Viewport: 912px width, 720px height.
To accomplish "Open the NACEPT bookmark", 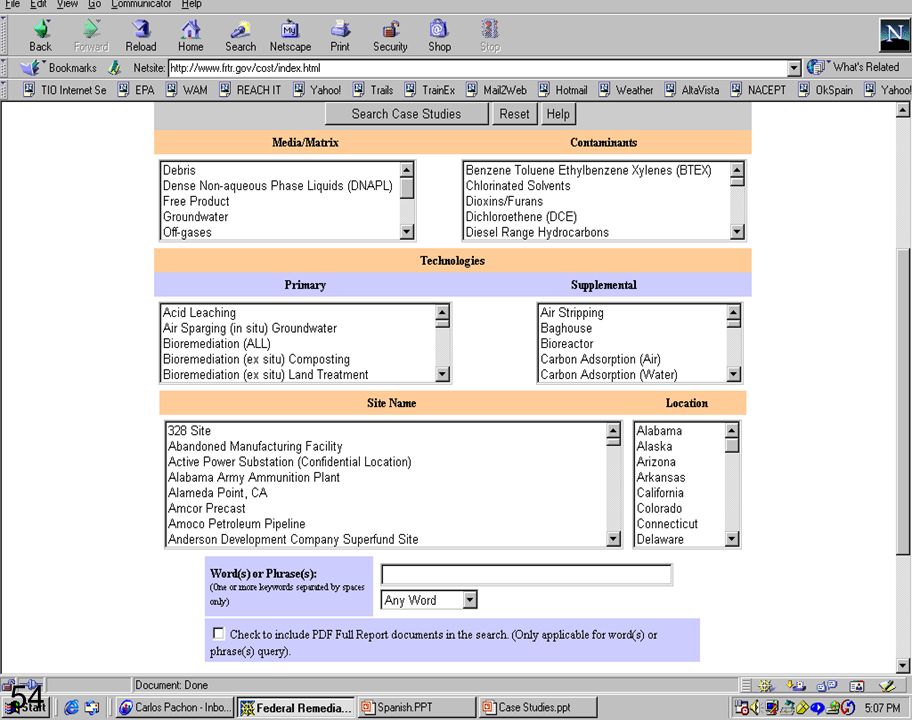I will click(758, 90).
